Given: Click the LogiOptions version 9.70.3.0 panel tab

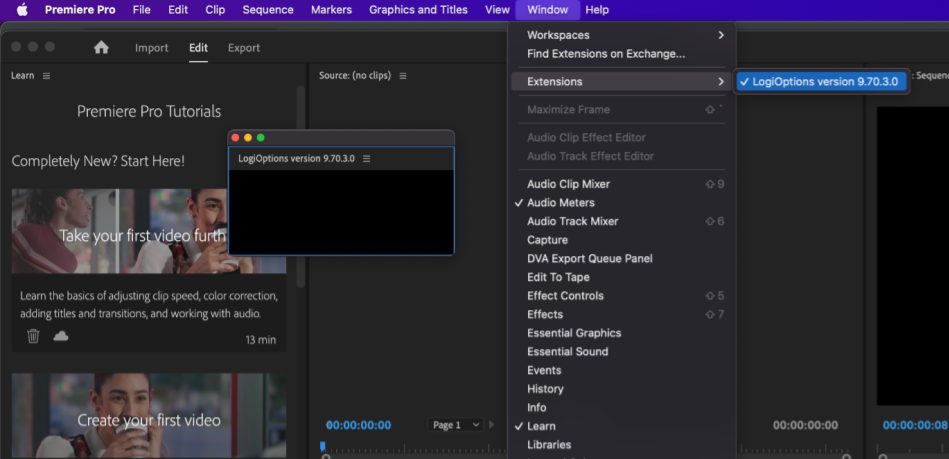Looking at the screenshot, I should (x=297, y=159).
